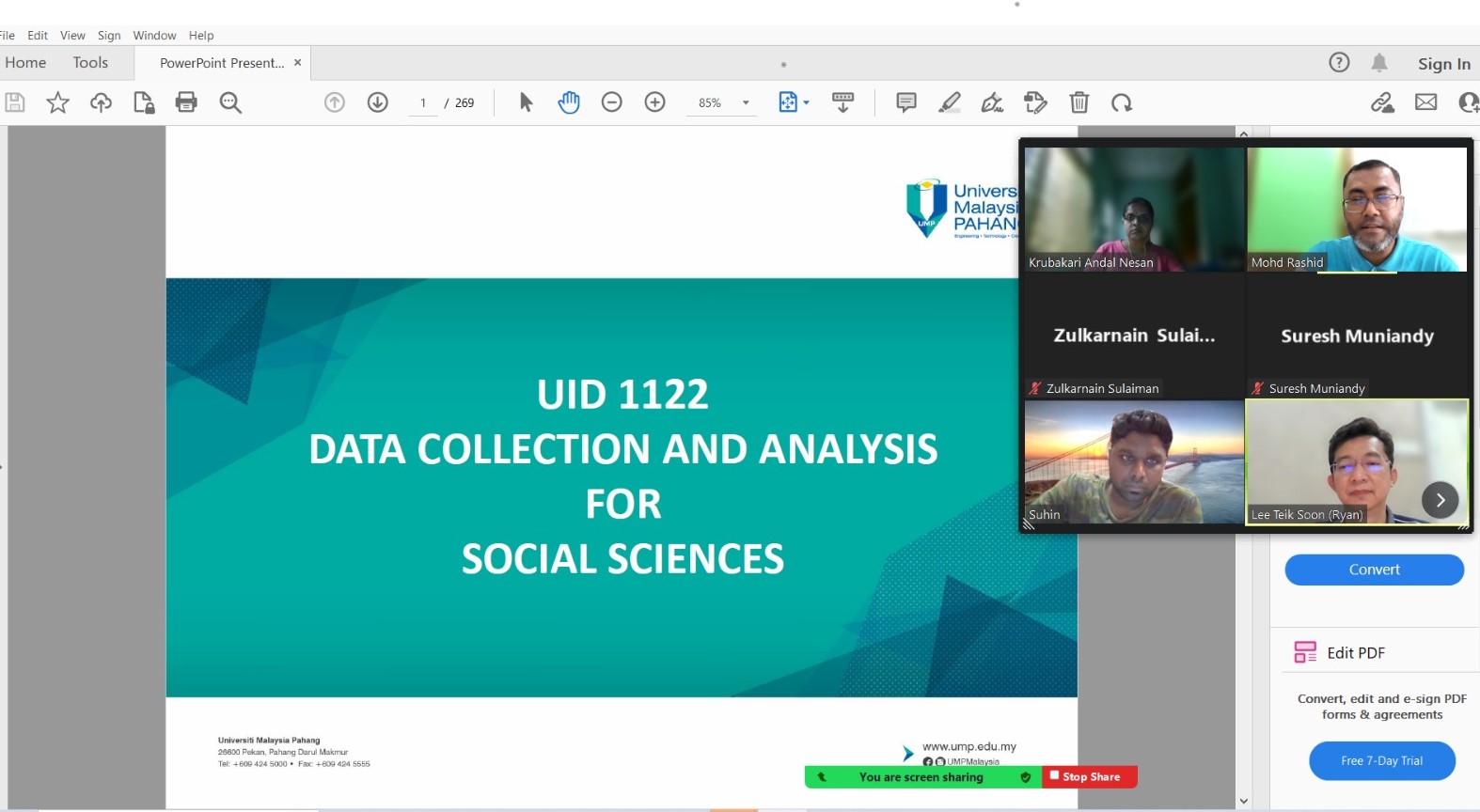Open the fit page options
Viewport: 1480px width, 812px height.
793,102
